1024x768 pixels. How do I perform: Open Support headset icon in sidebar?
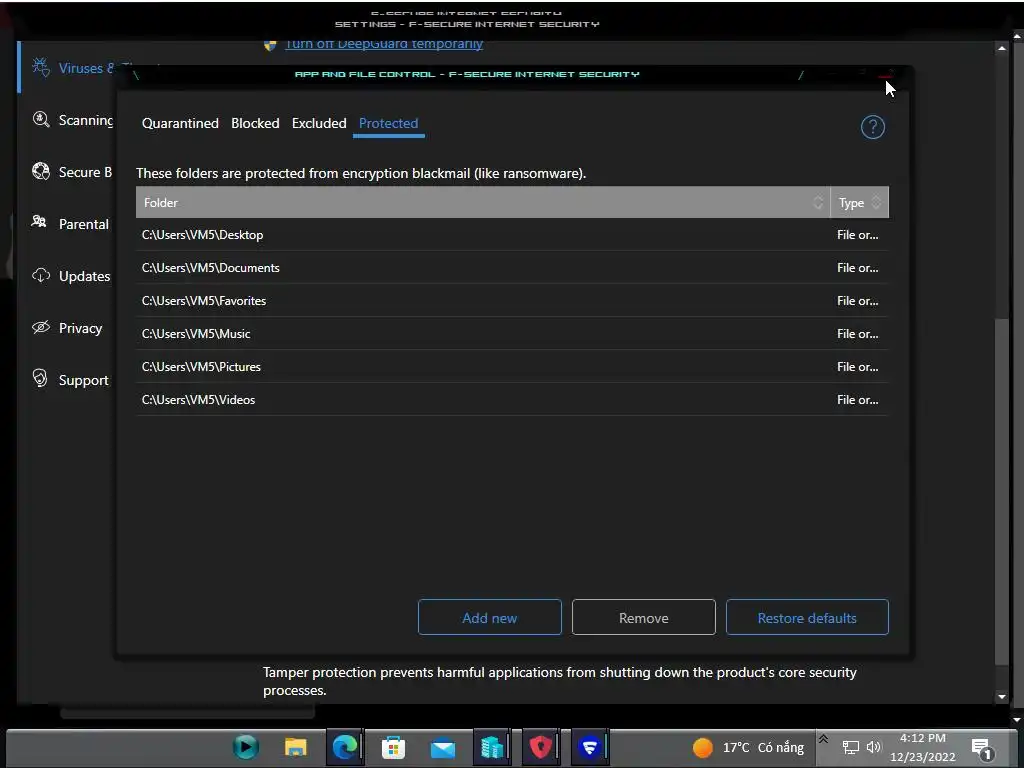[x=40, y=379]
